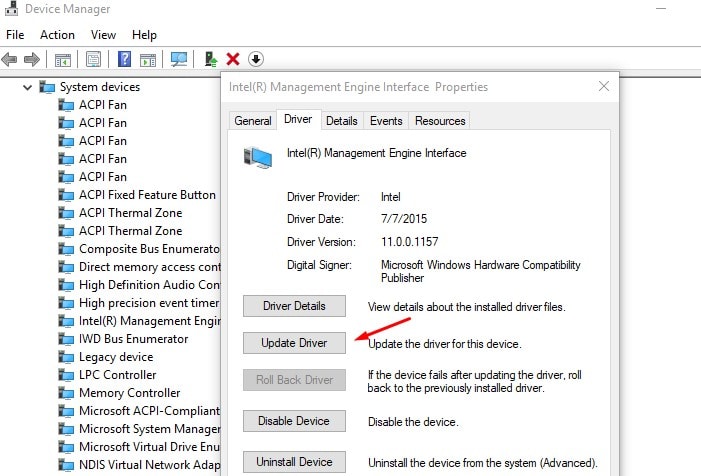Click 'View details about the installed driver files' text
The width and height of the screenshot is (701, 476).
[466, 307]
